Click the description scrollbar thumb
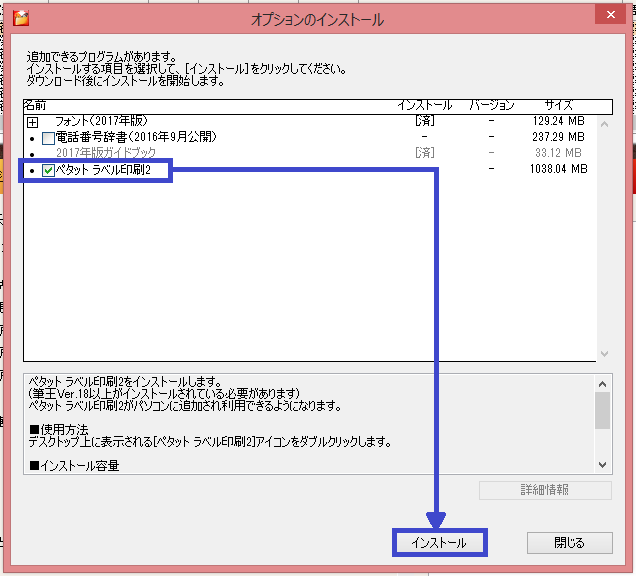 [x=602, y=410]
